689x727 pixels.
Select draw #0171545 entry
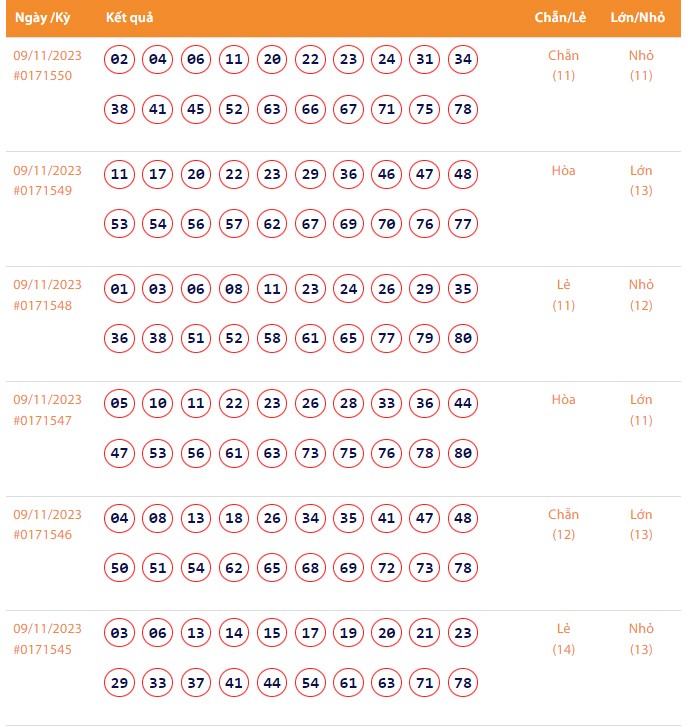click(42, 650)
